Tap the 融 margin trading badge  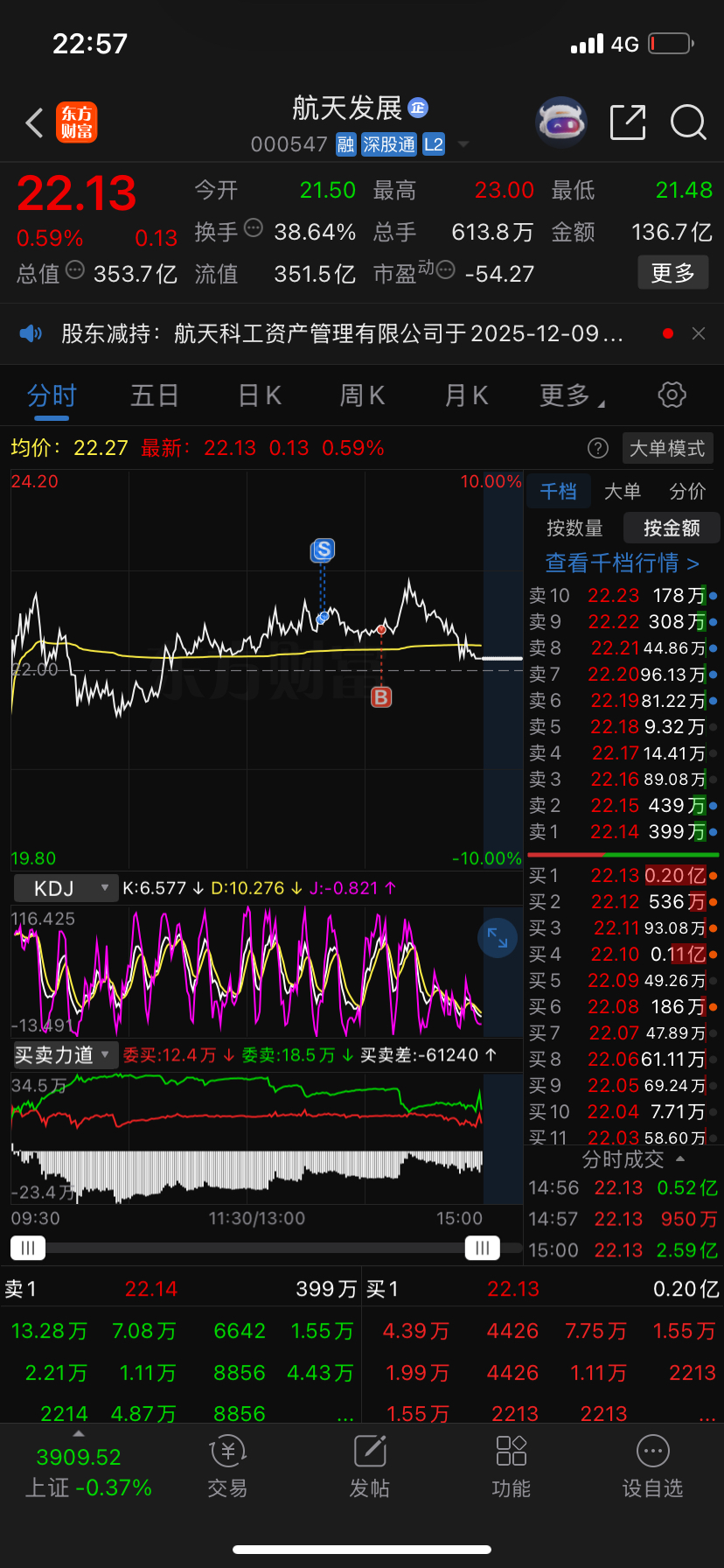tap(346, 144)
